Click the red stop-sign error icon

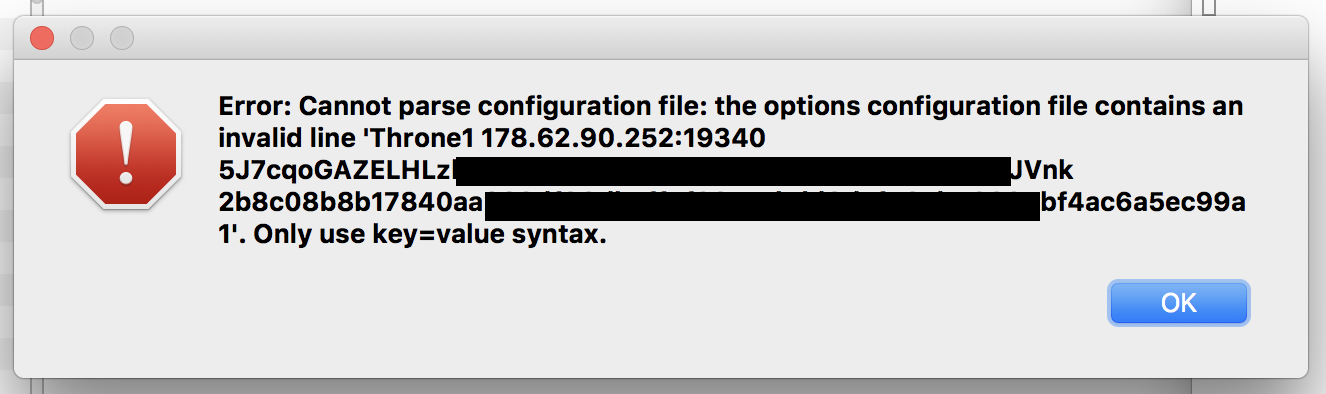125,154
